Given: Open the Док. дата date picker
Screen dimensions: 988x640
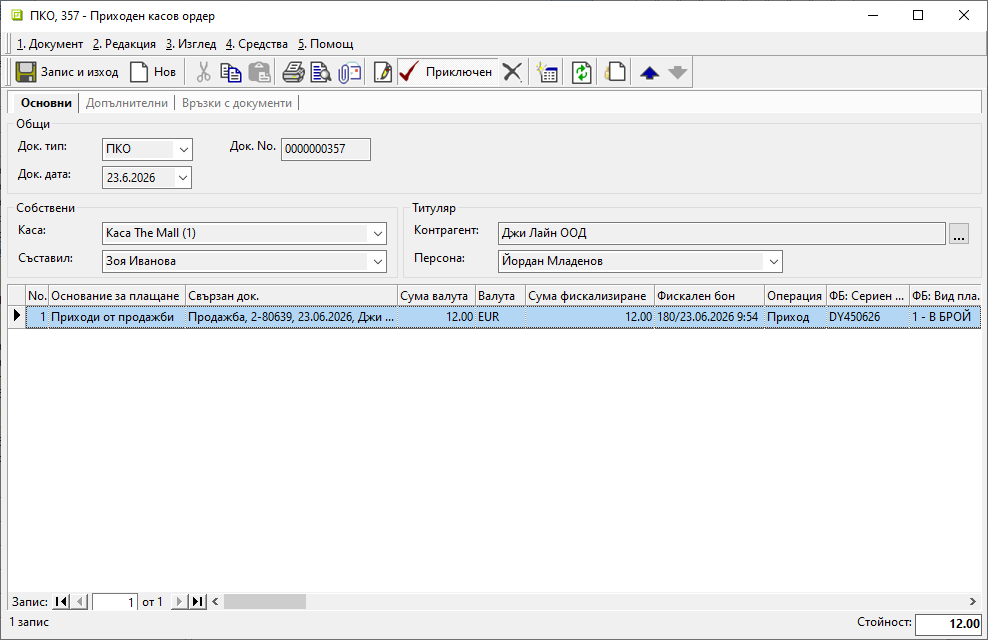Looking at the screenshot, I should 183,178.
